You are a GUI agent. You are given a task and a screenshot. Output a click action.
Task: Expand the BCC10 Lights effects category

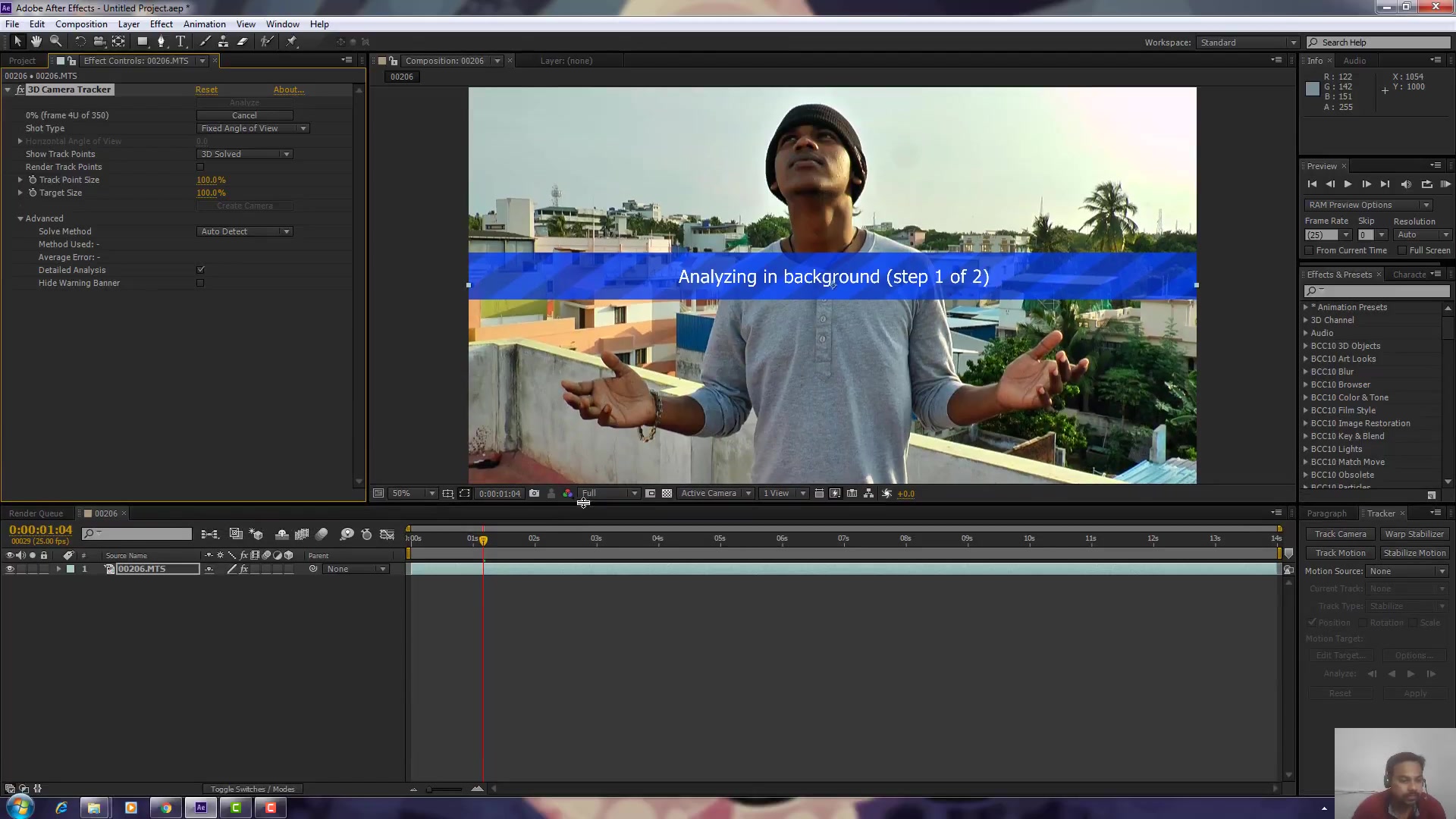tap(1307, 449)
